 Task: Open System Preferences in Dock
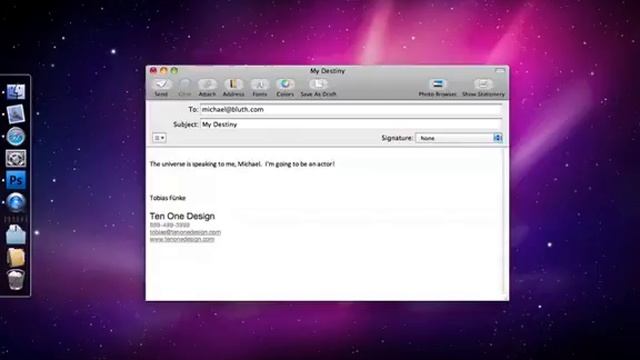(16, 158)
